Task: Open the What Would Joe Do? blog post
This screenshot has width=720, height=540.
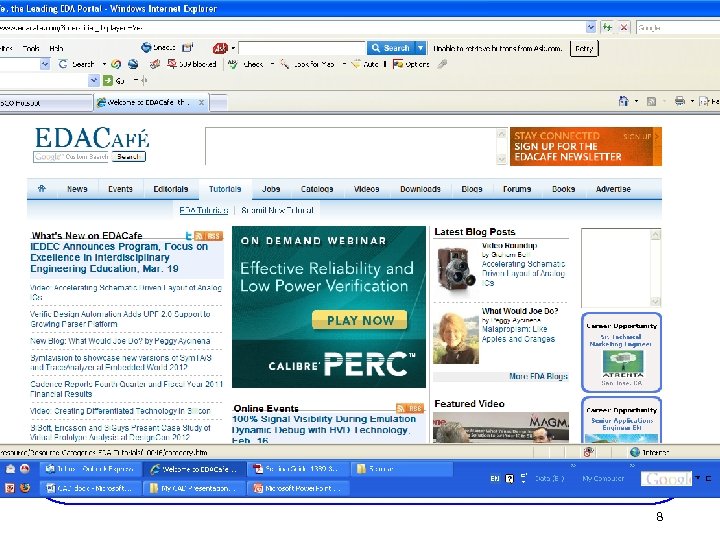Action: pos(520,311)
